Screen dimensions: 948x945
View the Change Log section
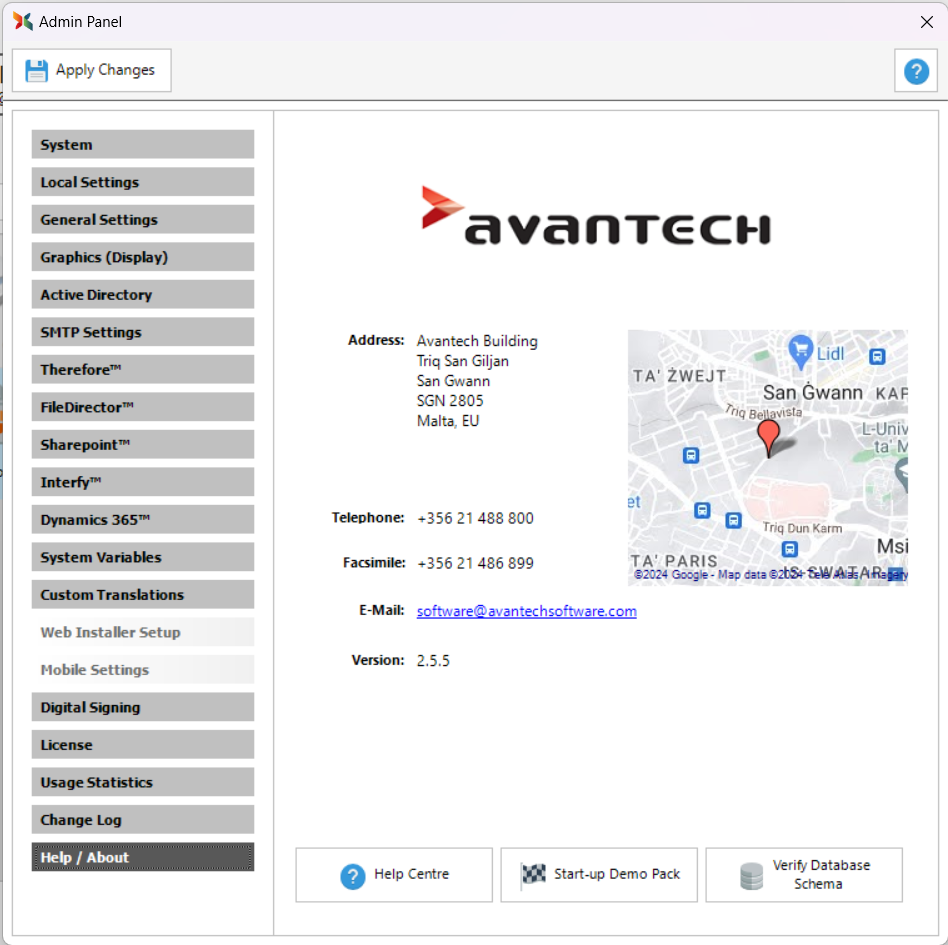(143, 820)
